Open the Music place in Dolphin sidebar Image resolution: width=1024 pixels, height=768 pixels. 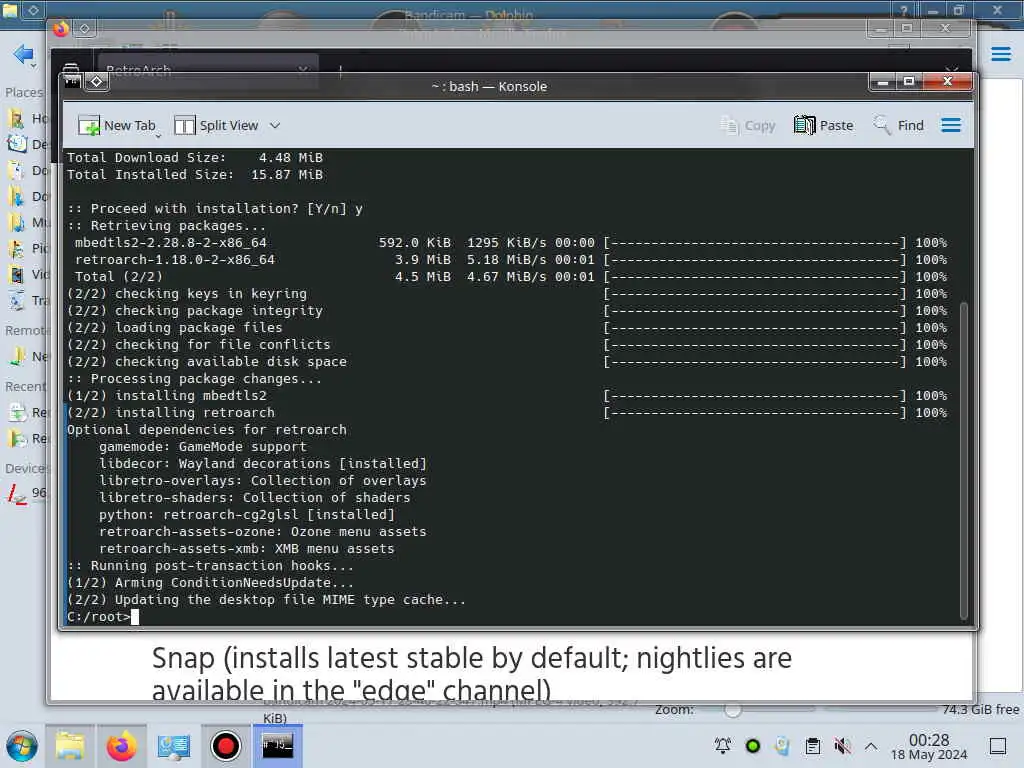coord(27,222)
